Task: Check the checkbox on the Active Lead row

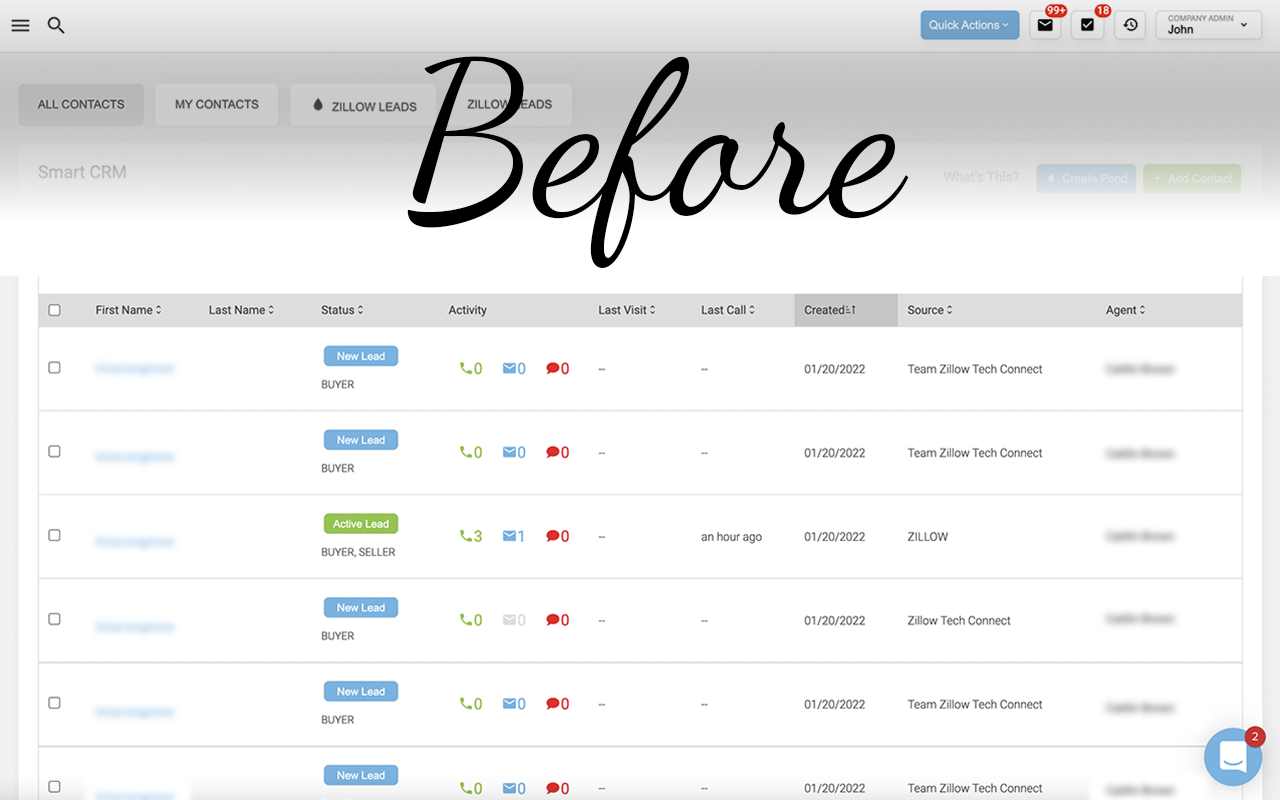Action: pos(54,534)
